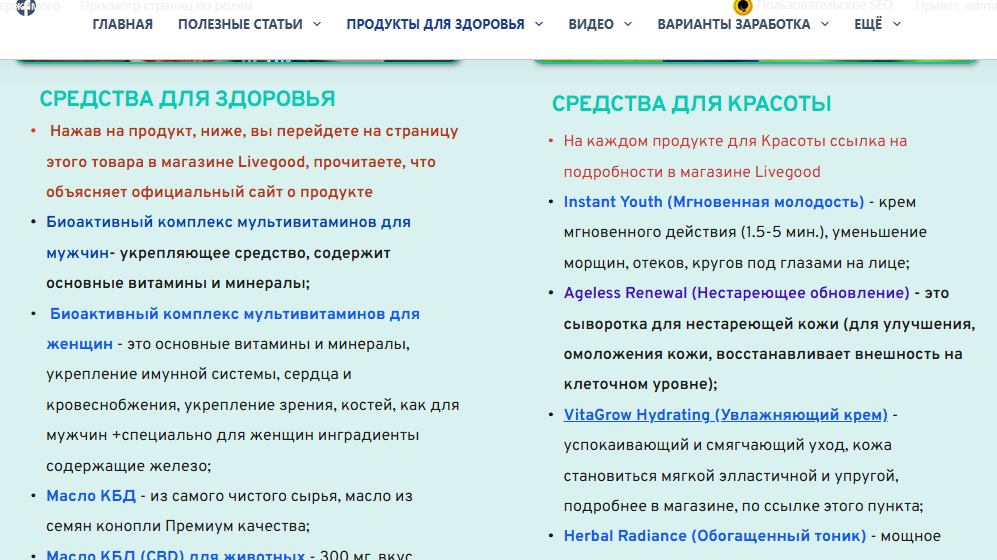Expand the ВИДЕО dropdown chevron
Viewport: 997px width, 560px height.
628,24
